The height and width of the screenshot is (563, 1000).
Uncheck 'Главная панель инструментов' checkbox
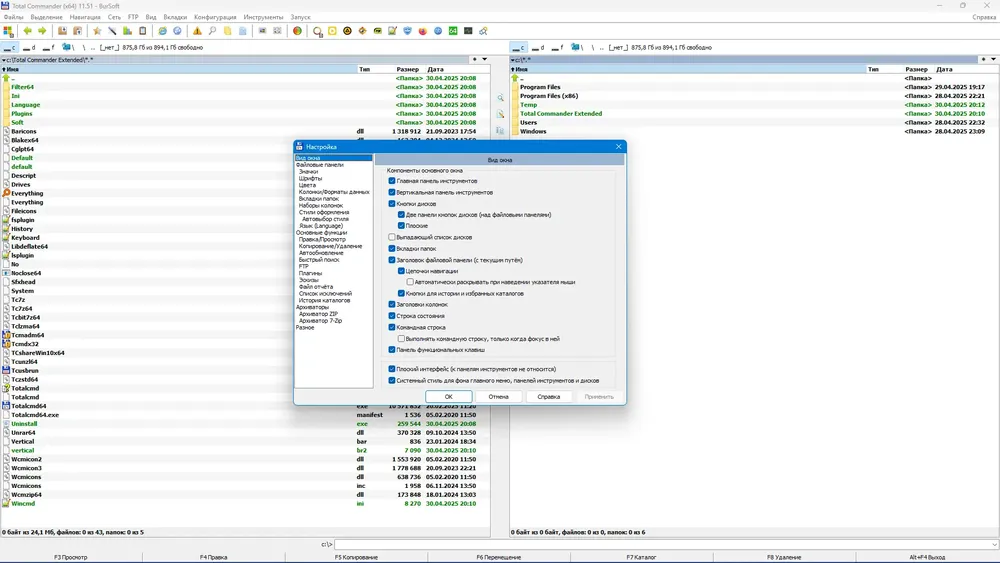coord(392,180)
